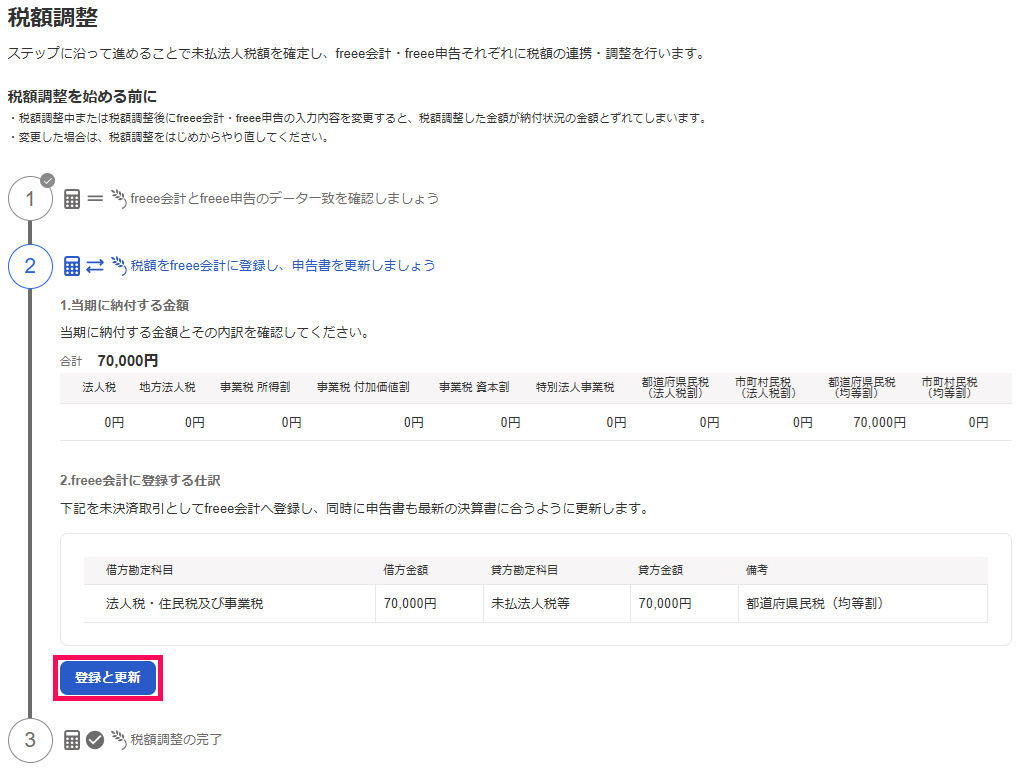
Task: Click the 借方金額 header
Action: (405, 570)
